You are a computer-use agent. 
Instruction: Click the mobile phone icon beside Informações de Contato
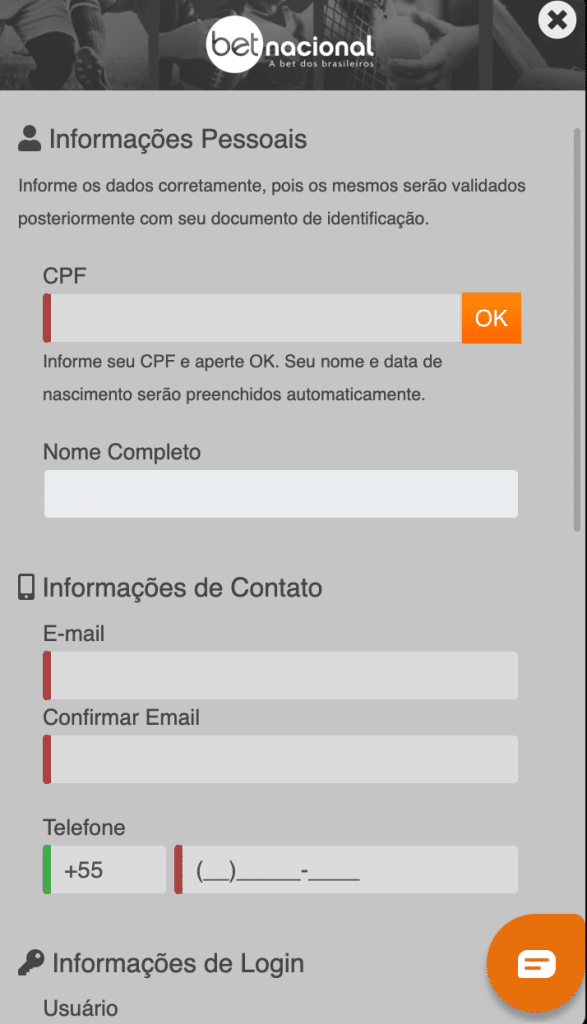26,587
